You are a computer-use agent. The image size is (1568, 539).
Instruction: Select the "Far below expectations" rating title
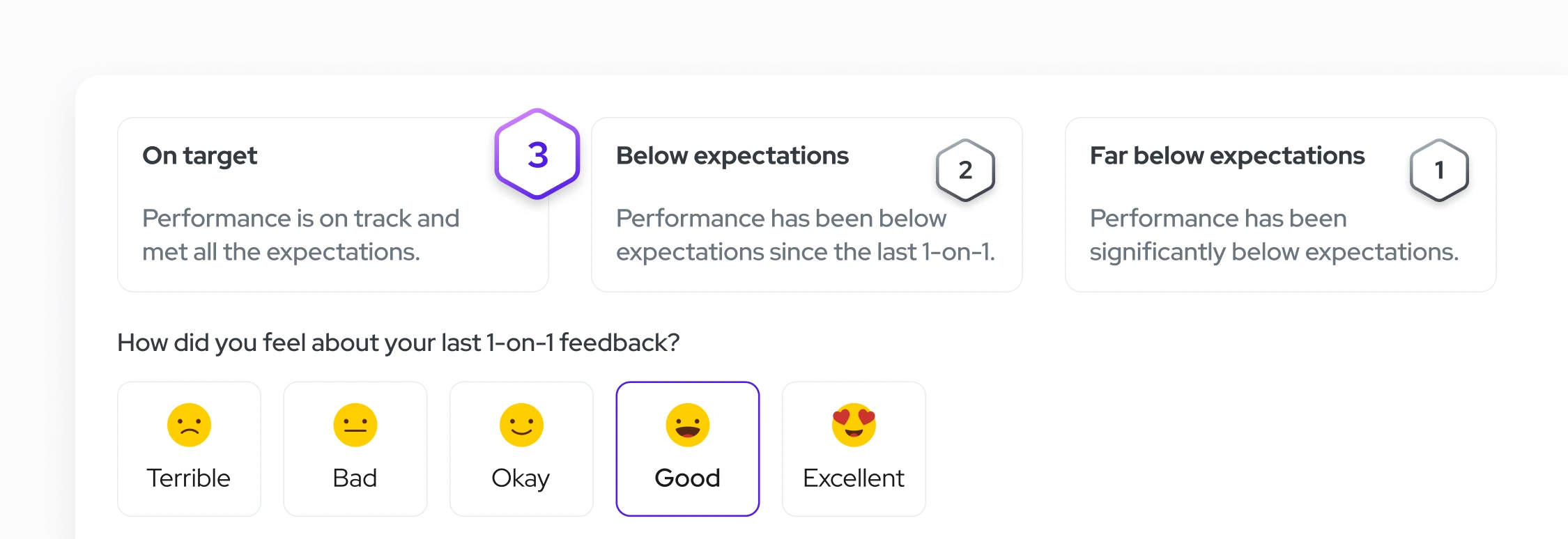[1227, 156]
